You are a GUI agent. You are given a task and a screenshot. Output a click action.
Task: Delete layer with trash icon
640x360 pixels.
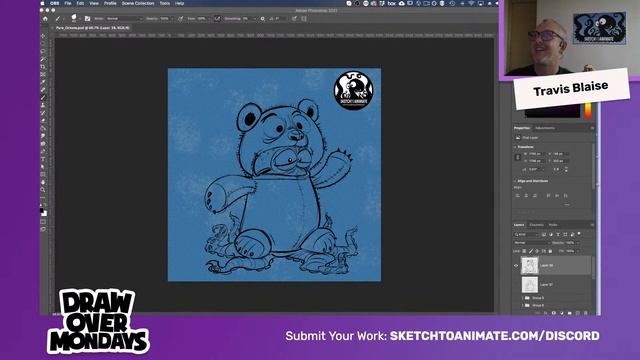tap(586, 313)
